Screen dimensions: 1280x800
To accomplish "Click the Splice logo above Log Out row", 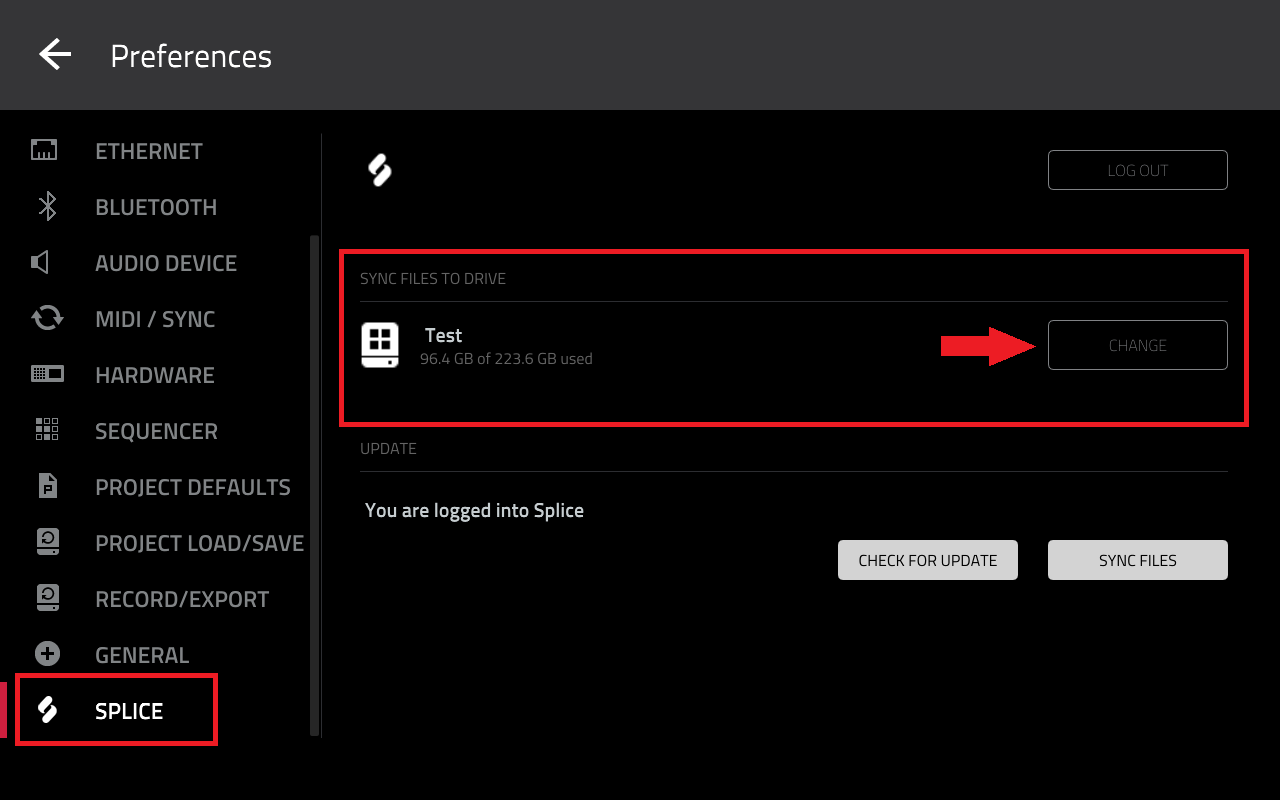I will point(379,170).
